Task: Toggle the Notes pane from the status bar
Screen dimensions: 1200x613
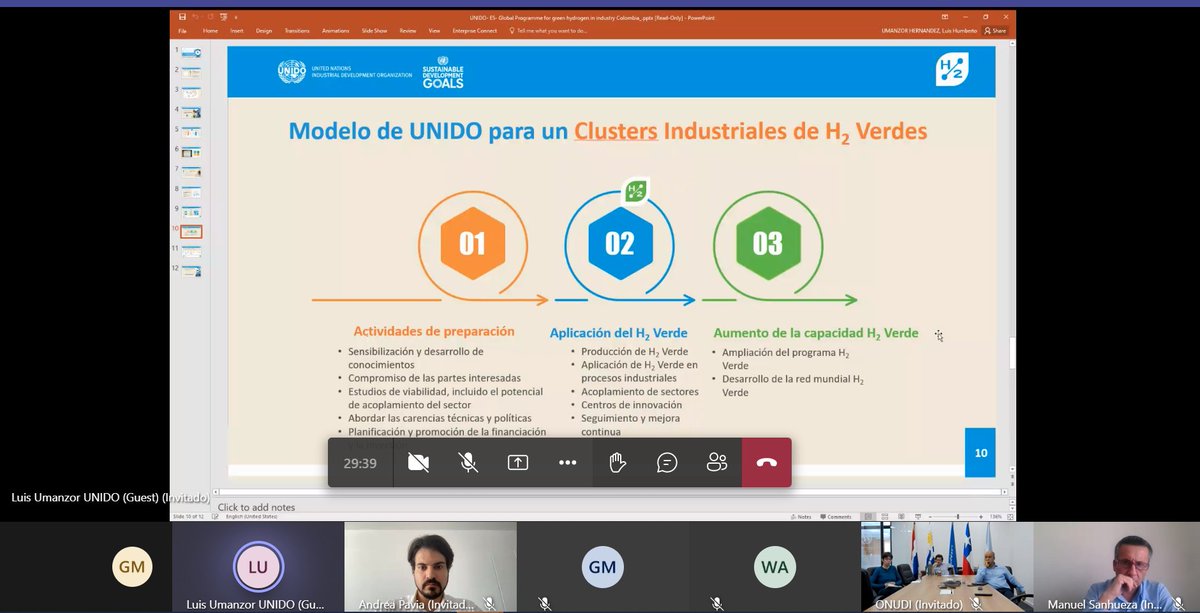Action: [803, 516]
